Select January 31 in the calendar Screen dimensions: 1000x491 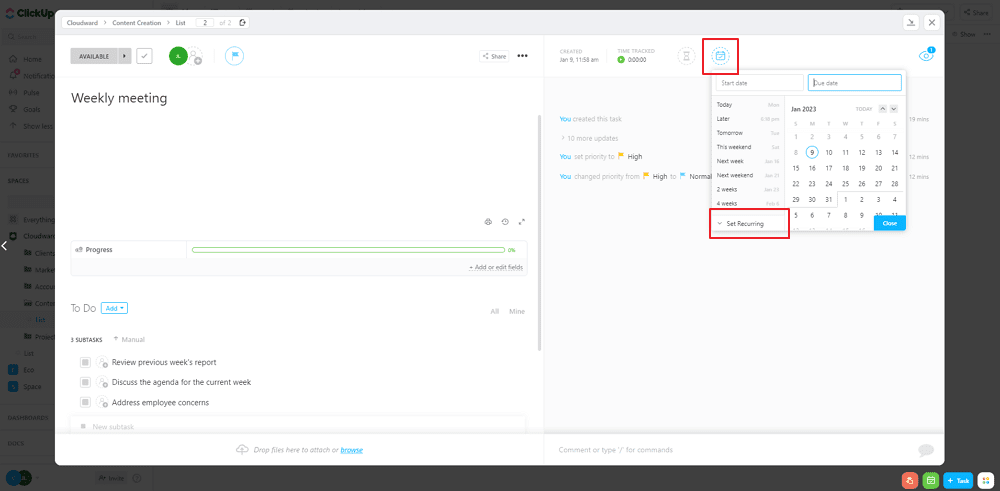click(828, 200)
